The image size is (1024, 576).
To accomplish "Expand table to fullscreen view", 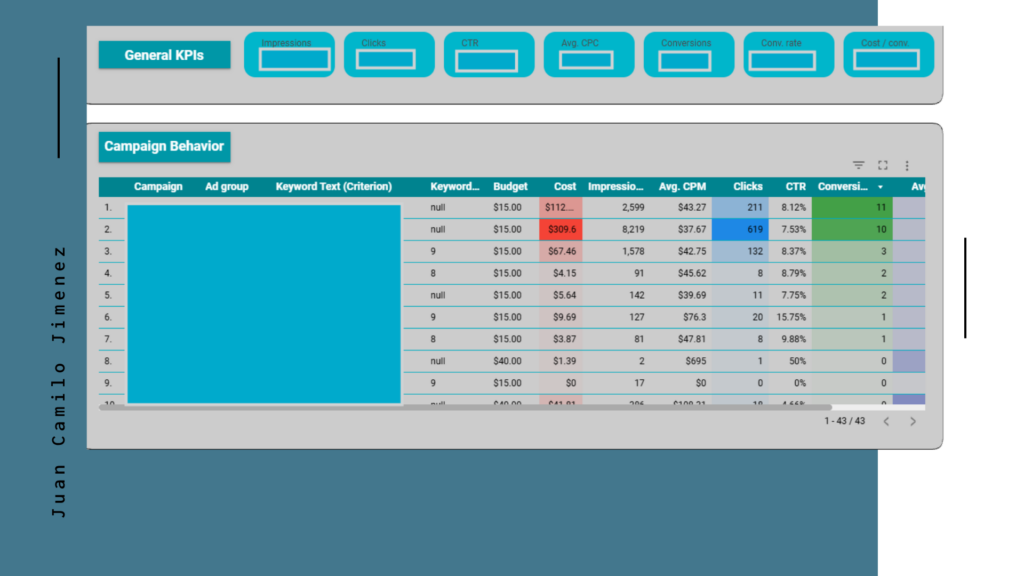I will click(882, 165).
